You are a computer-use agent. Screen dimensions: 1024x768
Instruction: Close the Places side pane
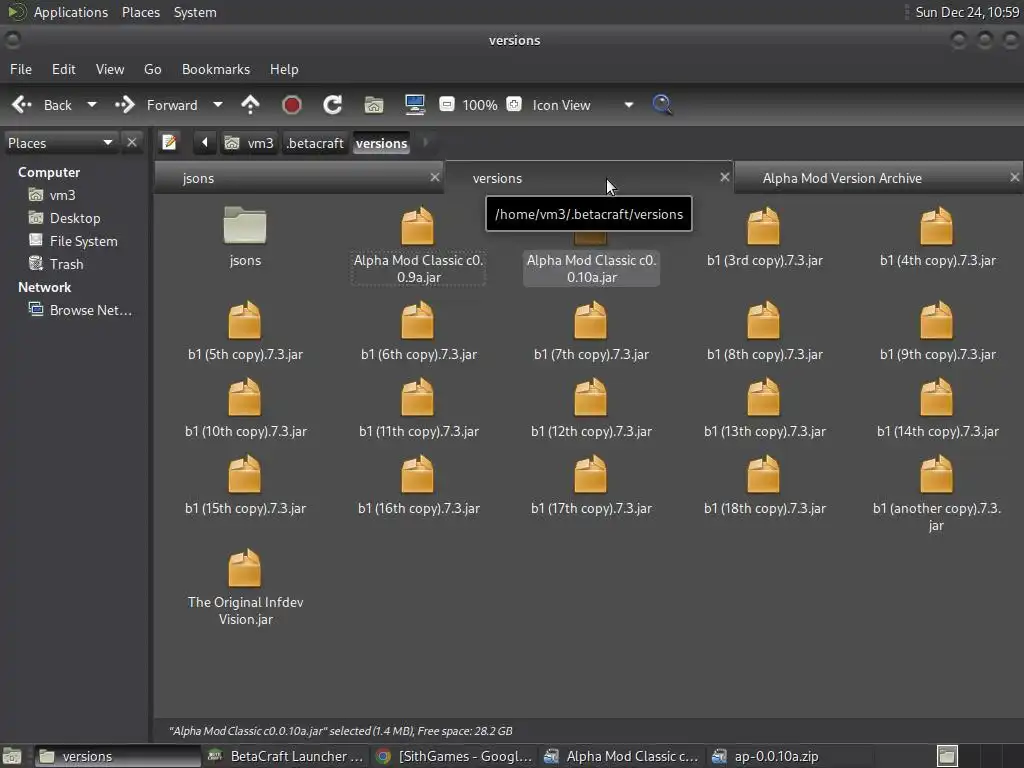pyautogui.click(x=132, y=142)
